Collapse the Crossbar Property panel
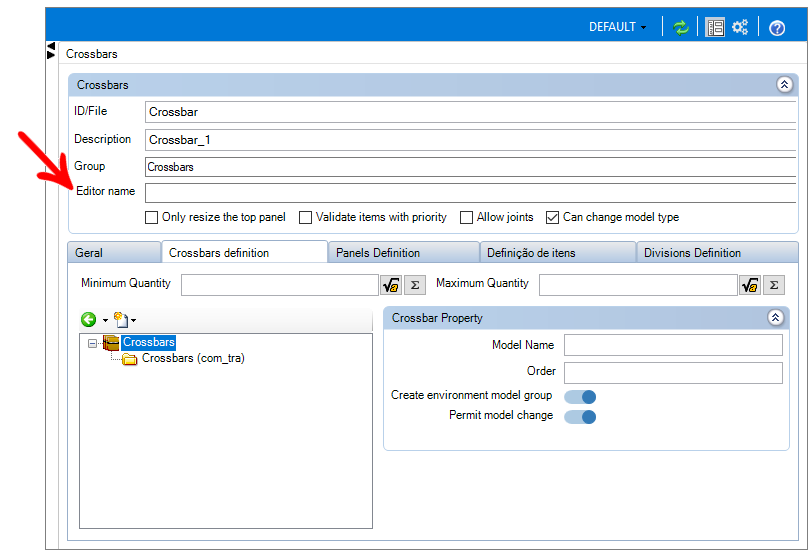Screen dimensions: 810x554 (x=775, y=317)
